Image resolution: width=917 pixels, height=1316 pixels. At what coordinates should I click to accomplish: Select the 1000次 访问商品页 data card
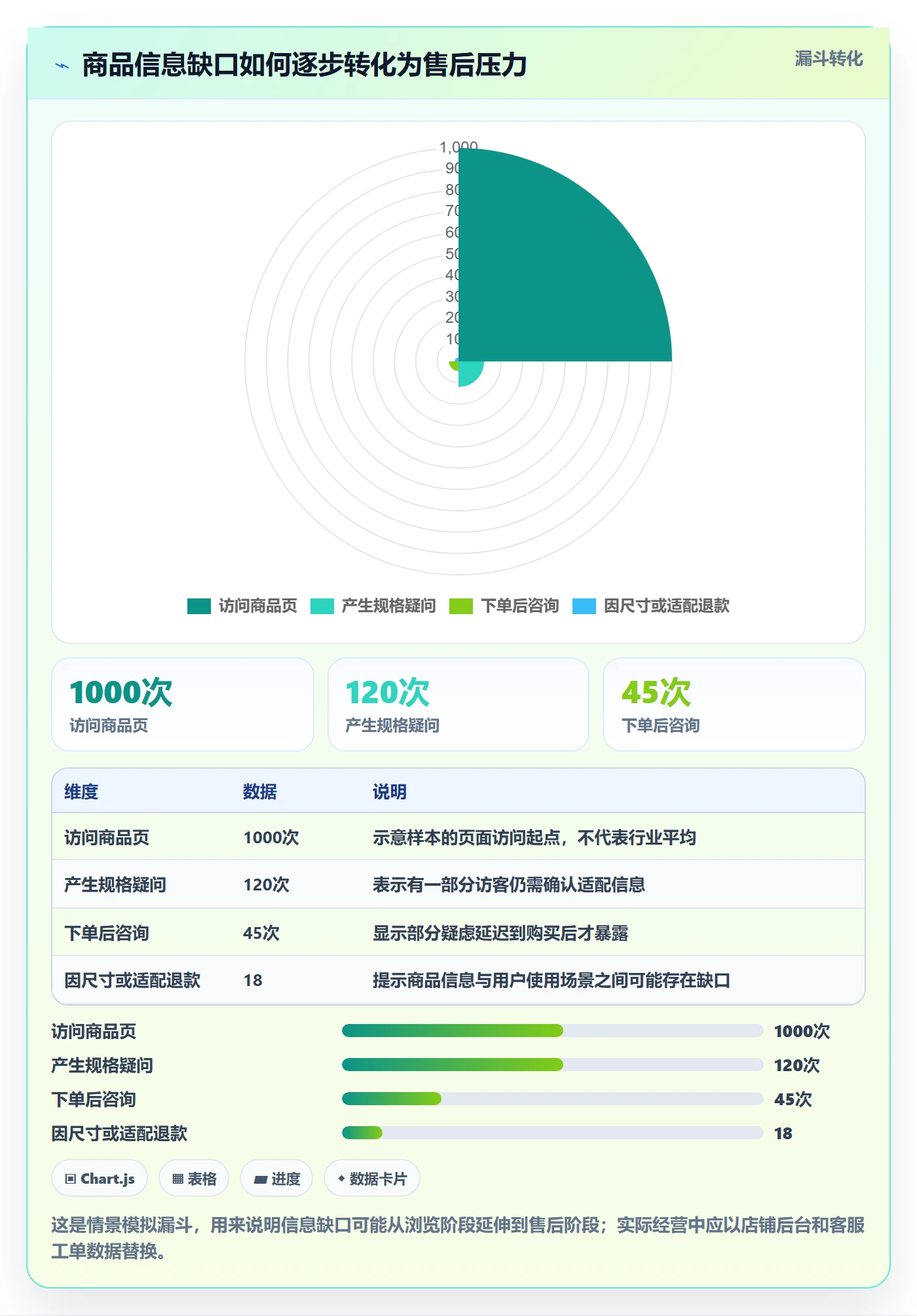(183, 704)
